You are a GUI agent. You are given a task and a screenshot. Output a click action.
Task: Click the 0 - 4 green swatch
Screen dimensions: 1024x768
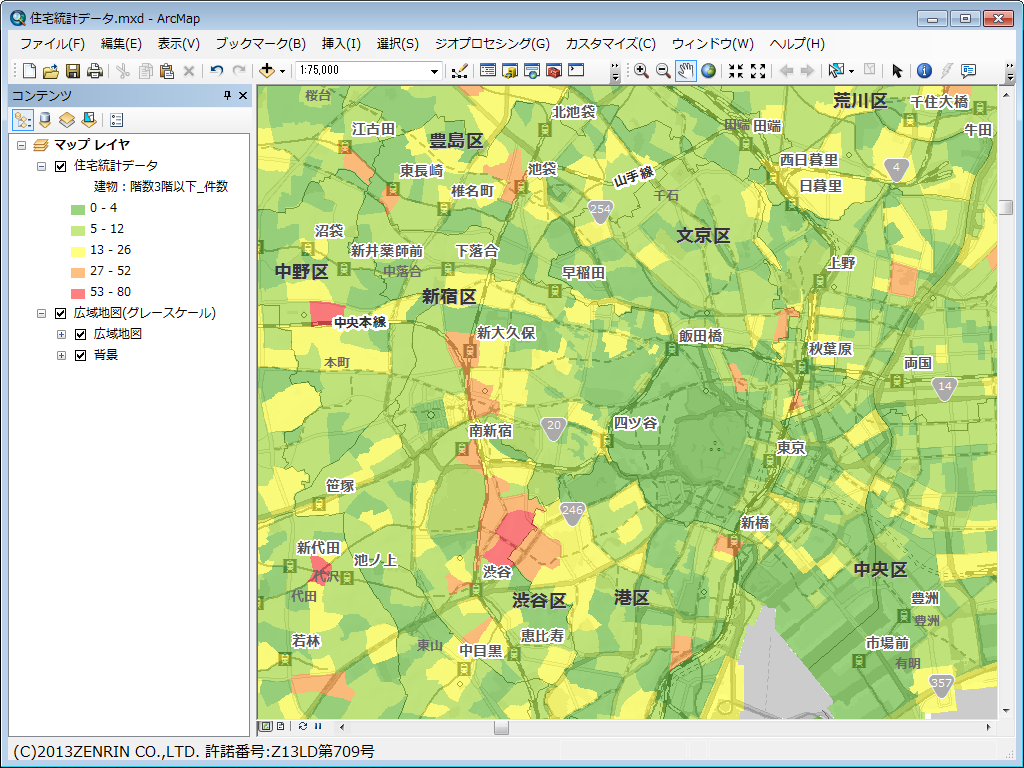click(x=78, y=209)
